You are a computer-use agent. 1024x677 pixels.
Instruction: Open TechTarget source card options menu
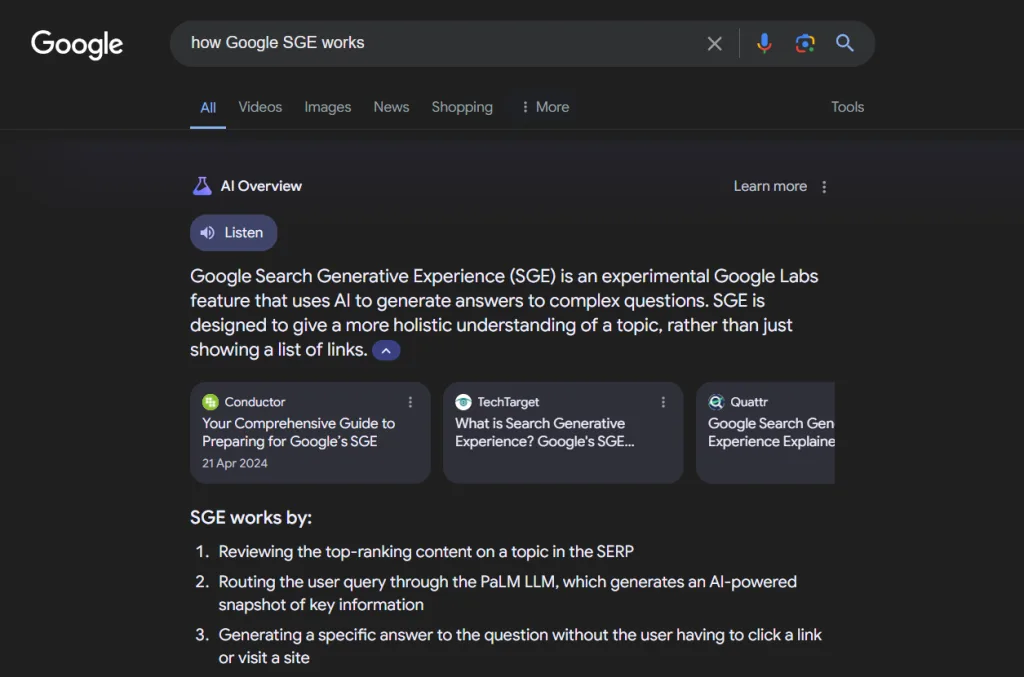coord(663,402)
